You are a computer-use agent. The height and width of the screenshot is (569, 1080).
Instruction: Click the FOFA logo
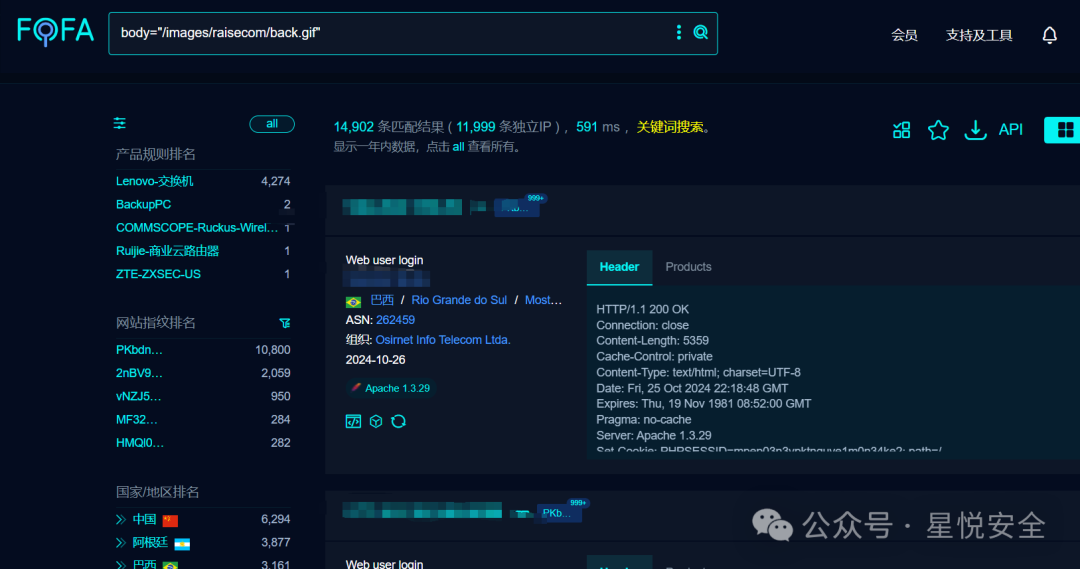pyautogui.click(x=55, y=32)
